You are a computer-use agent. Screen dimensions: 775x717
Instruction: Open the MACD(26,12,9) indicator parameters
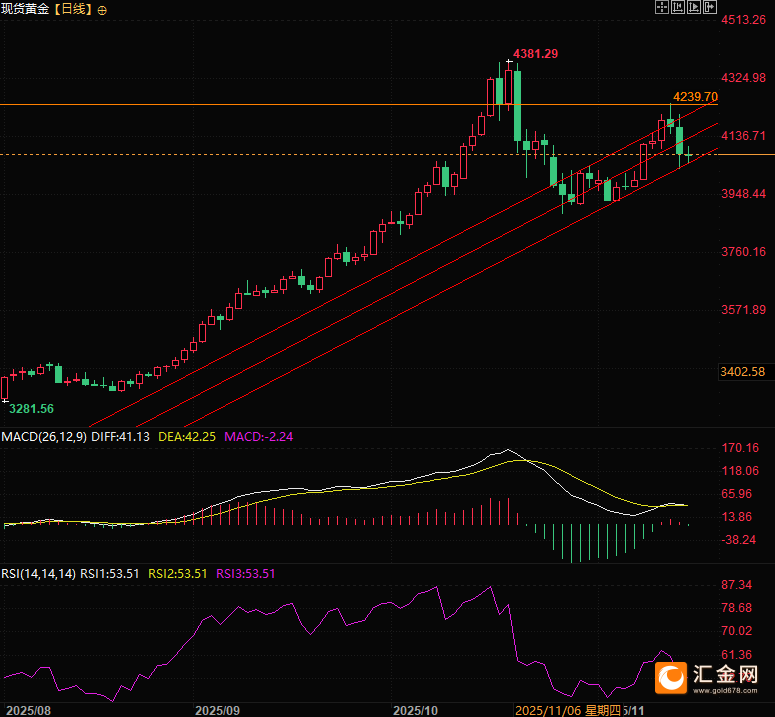tap(44, 437)
